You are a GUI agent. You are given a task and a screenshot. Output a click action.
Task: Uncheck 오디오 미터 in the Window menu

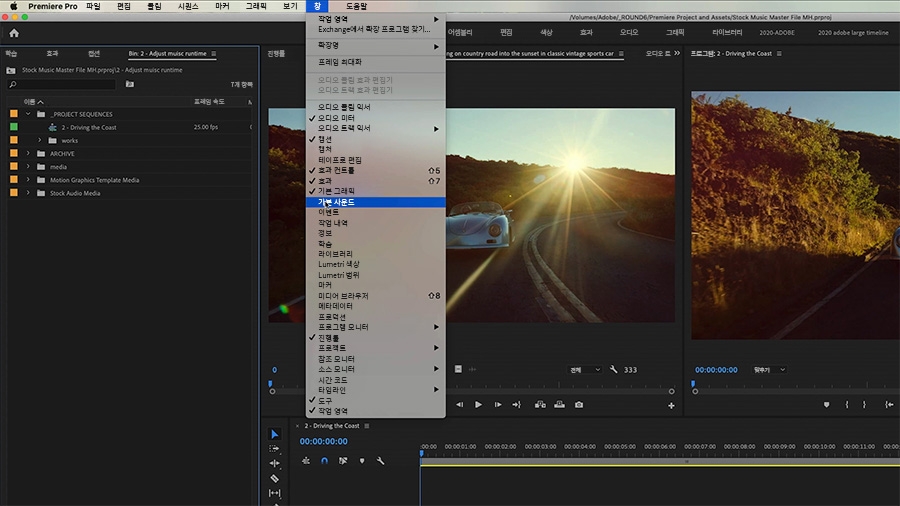pyautogui.click(x=335, y=118)
